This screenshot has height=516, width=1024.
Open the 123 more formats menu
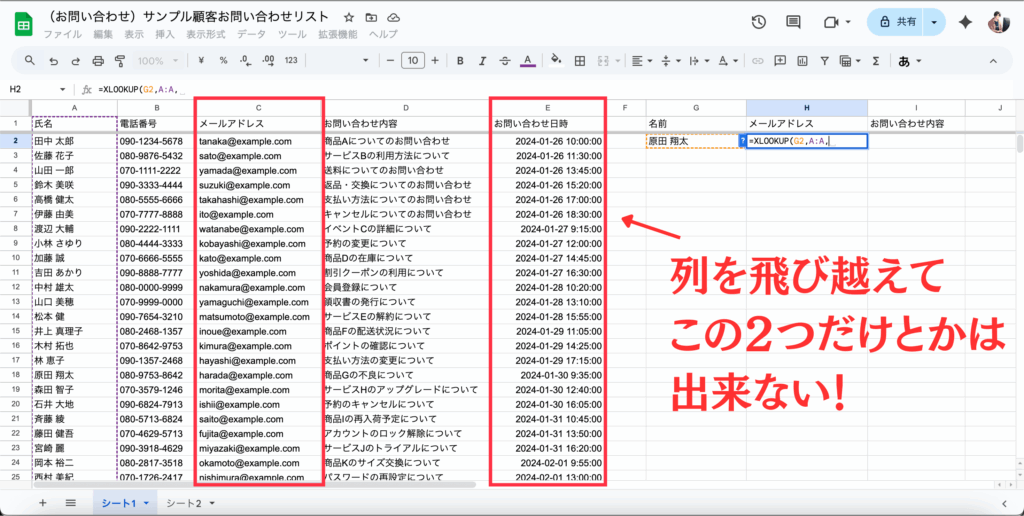(x=291, y=61)
